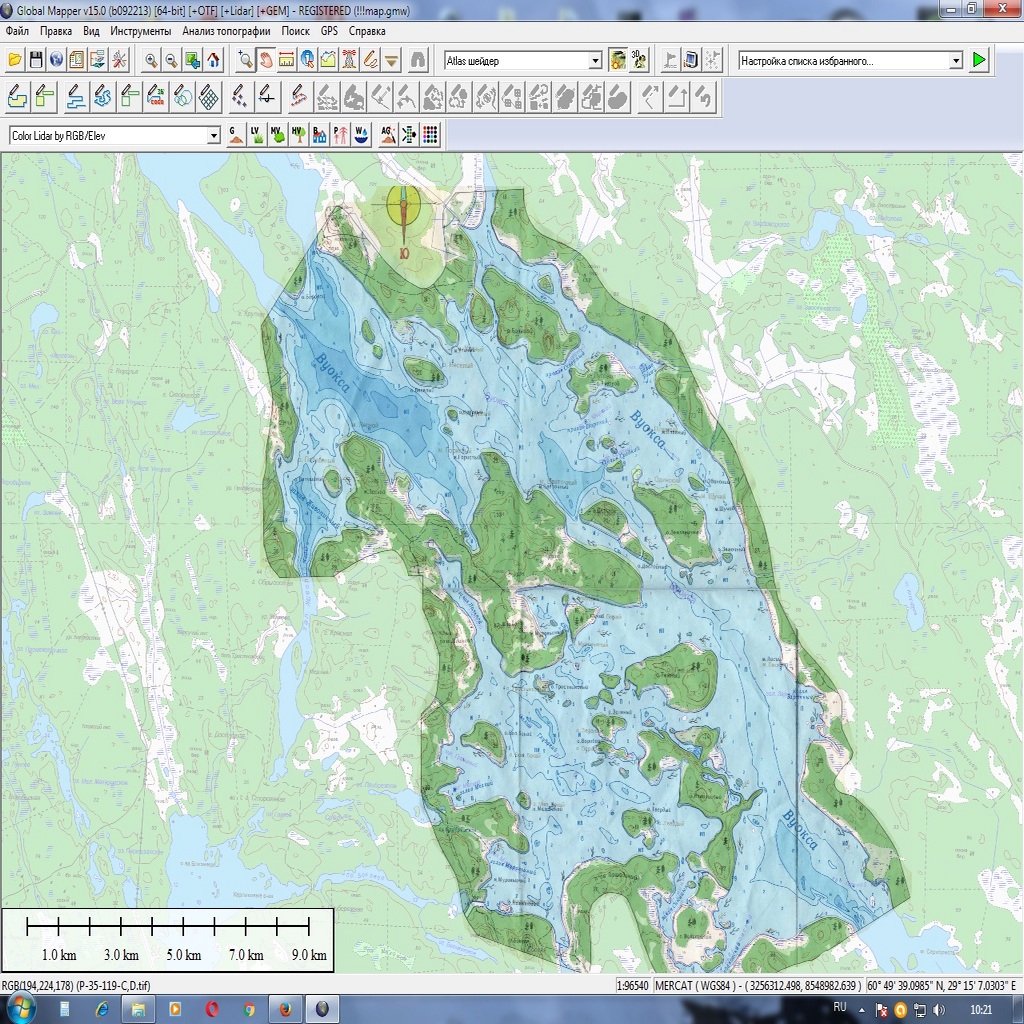Open the Анализ топографии menu
The height and width of the screenshot is (1024, 1024).
coord(226,31)
